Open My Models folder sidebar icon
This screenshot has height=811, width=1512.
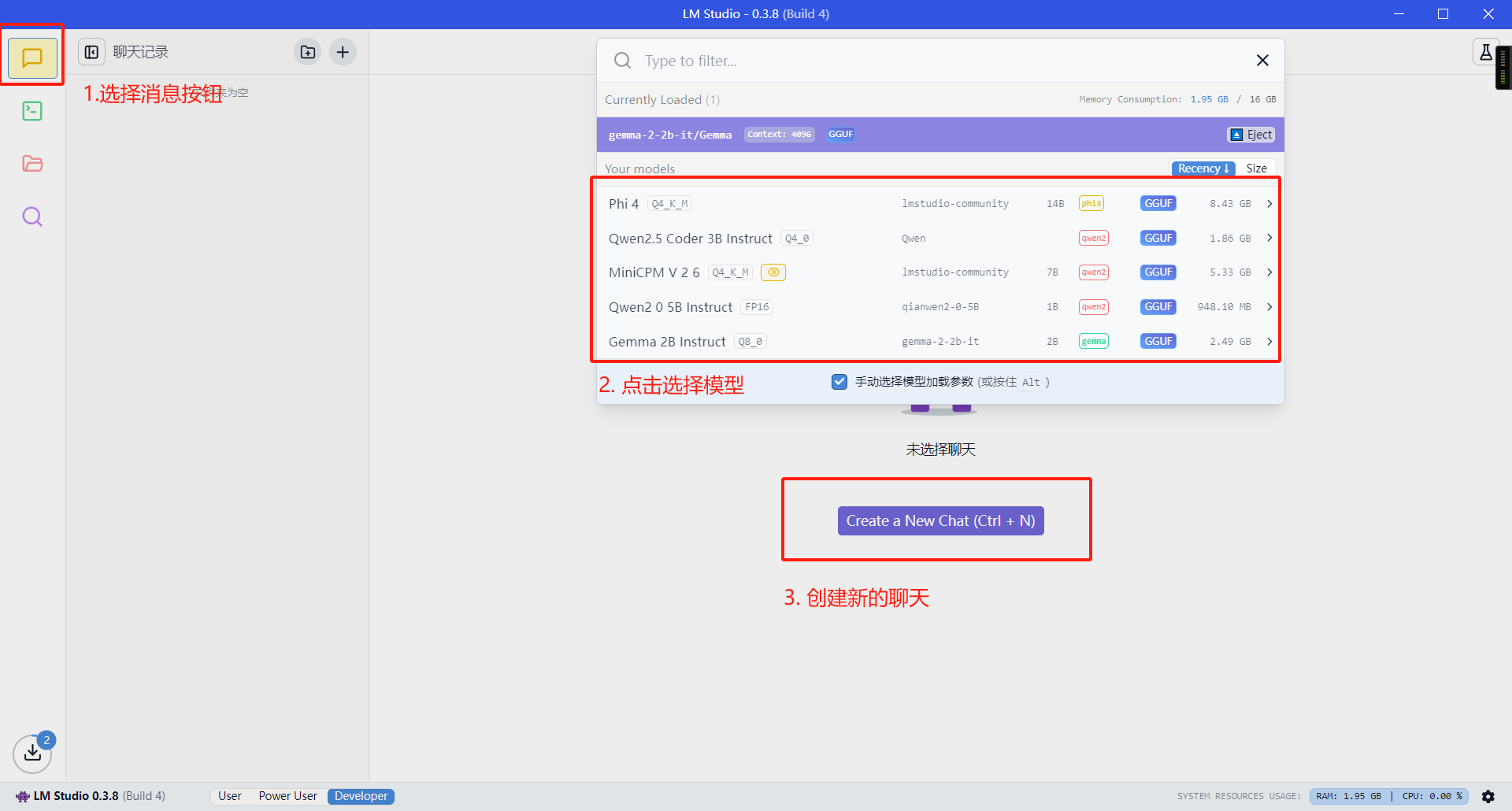tap(32, 164)
